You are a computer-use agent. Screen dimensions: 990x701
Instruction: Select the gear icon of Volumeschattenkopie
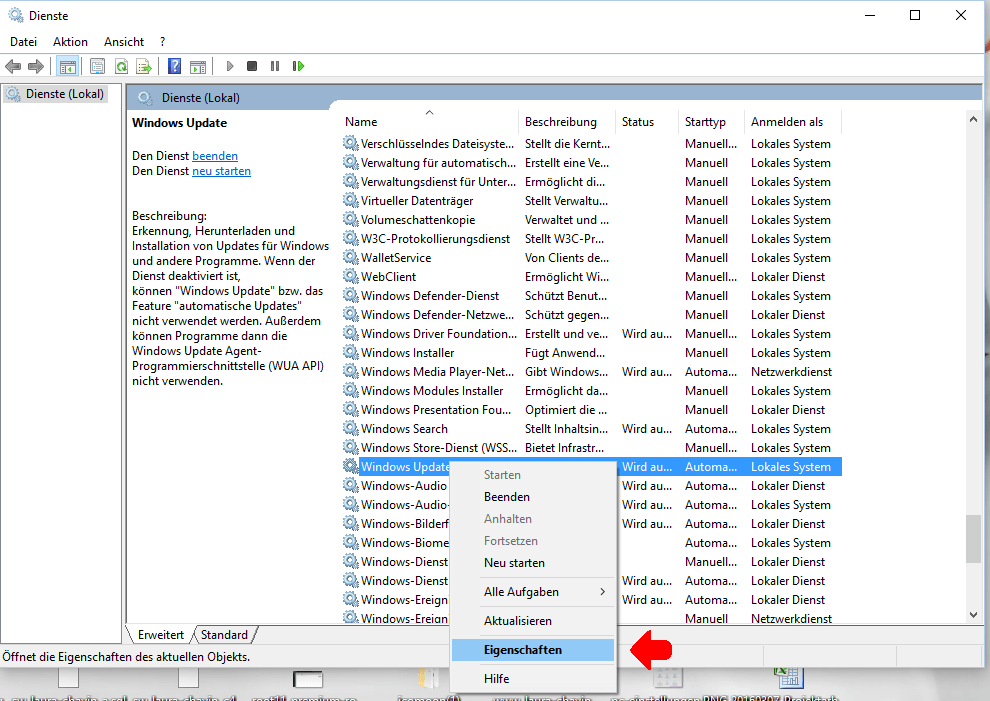tap(350, 220)
